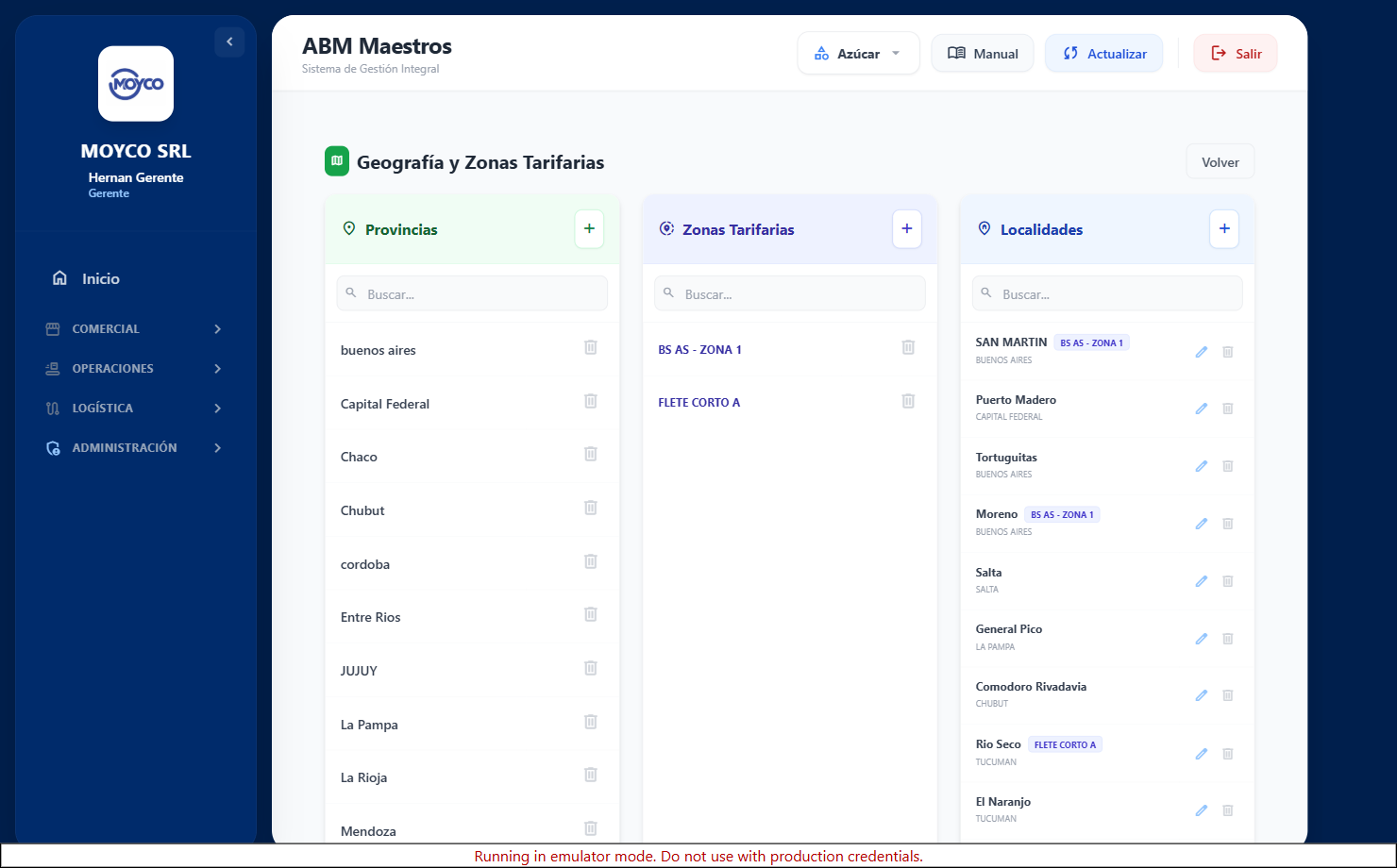Click the MOYCO logo in sidebar
This screenshot has height=868, width=1397.
136,84
